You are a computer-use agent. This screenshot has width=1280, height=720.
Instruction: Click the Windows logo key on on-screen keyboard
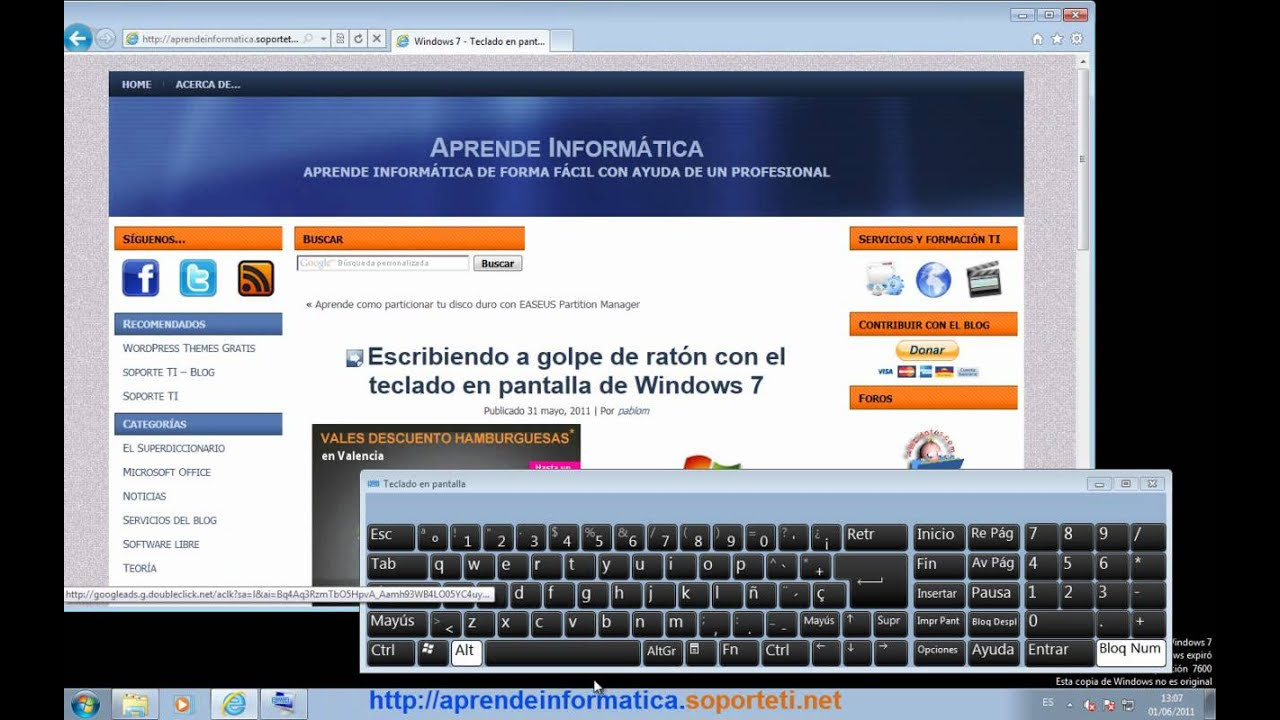(433, 652)
